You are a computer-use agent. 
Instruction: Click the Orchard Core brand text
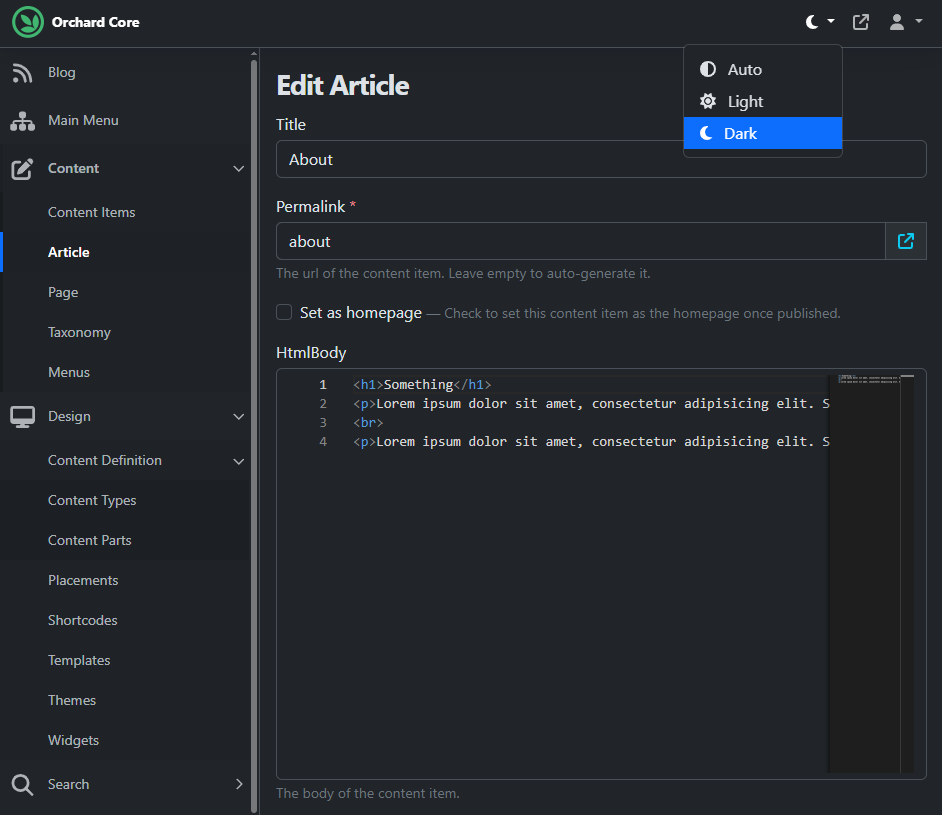click(x=96, y=22)
